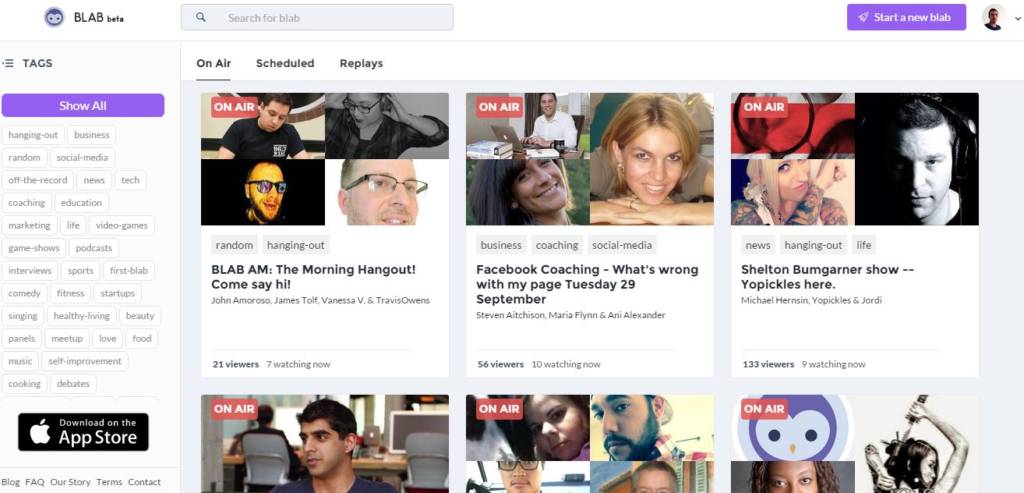Open Shelton Bumgarner show thumbnail

tap(855, 159)
